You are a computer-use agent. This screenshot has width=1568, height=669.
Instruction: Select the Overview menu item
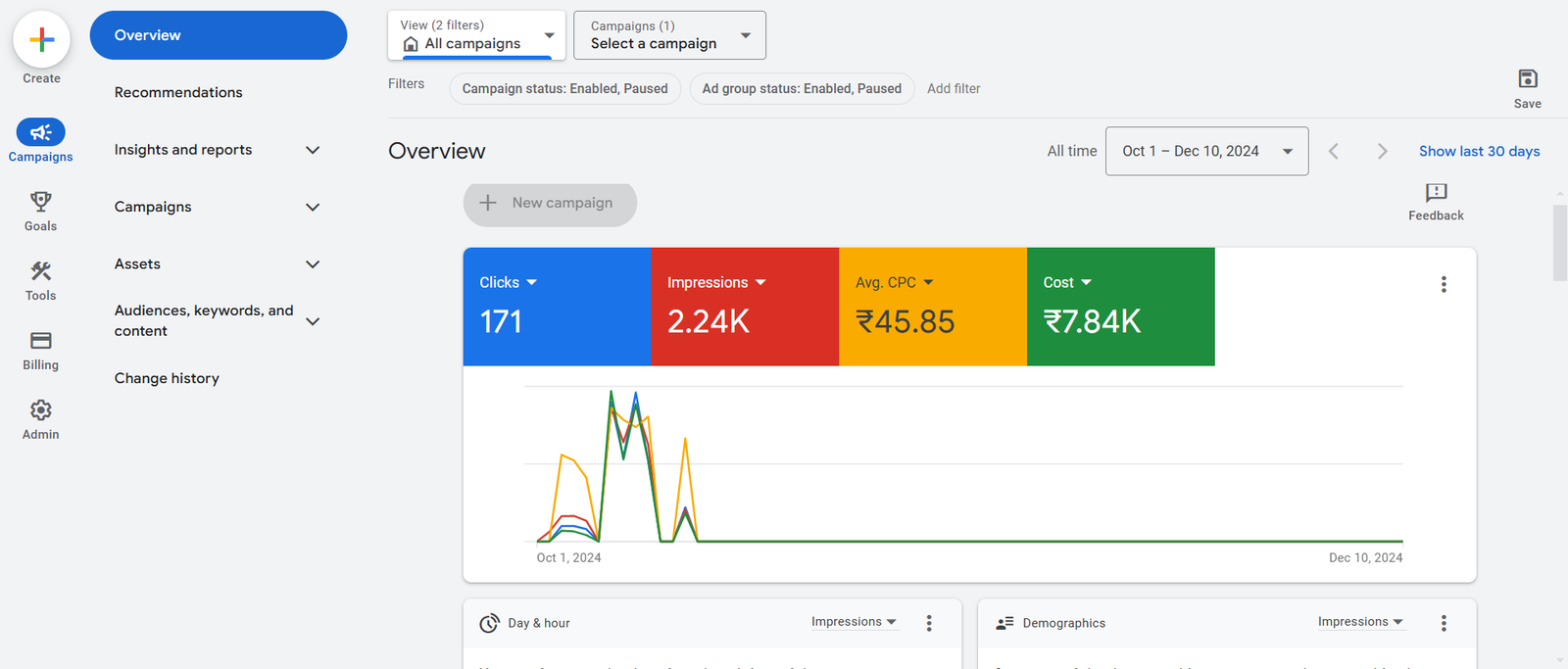coord(219,35)
